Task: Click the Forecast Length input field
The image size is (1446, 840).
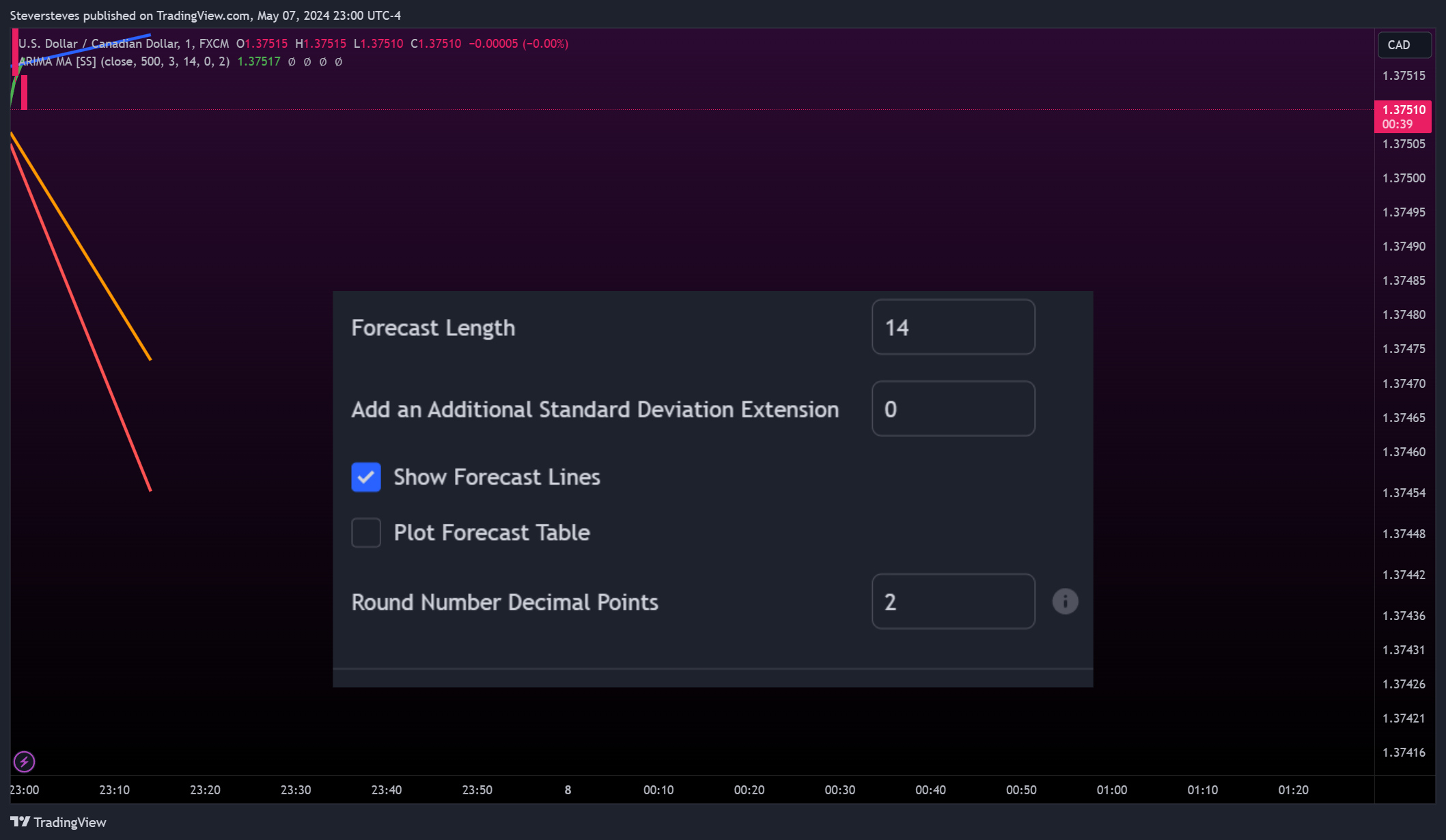Action: [x=953, y=327]
